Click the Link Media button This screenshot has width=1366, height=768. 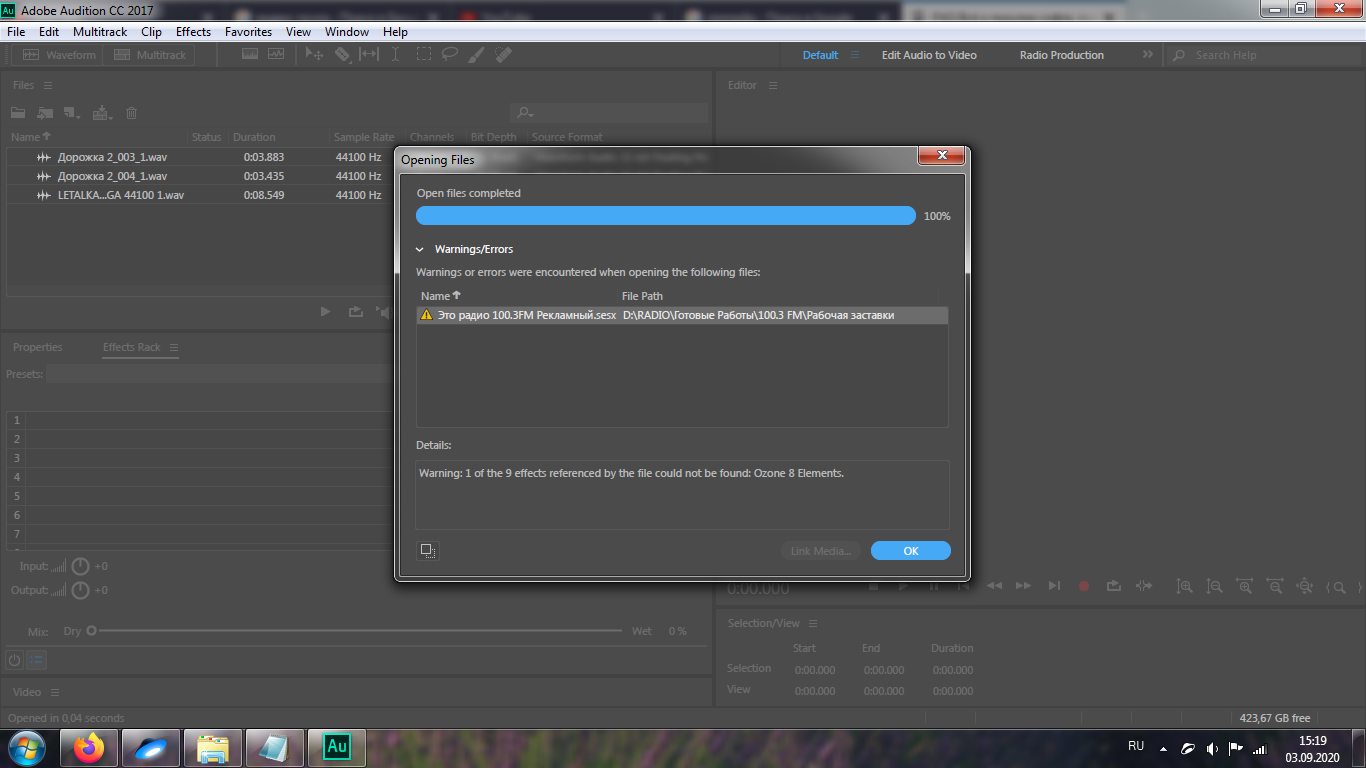821,551
